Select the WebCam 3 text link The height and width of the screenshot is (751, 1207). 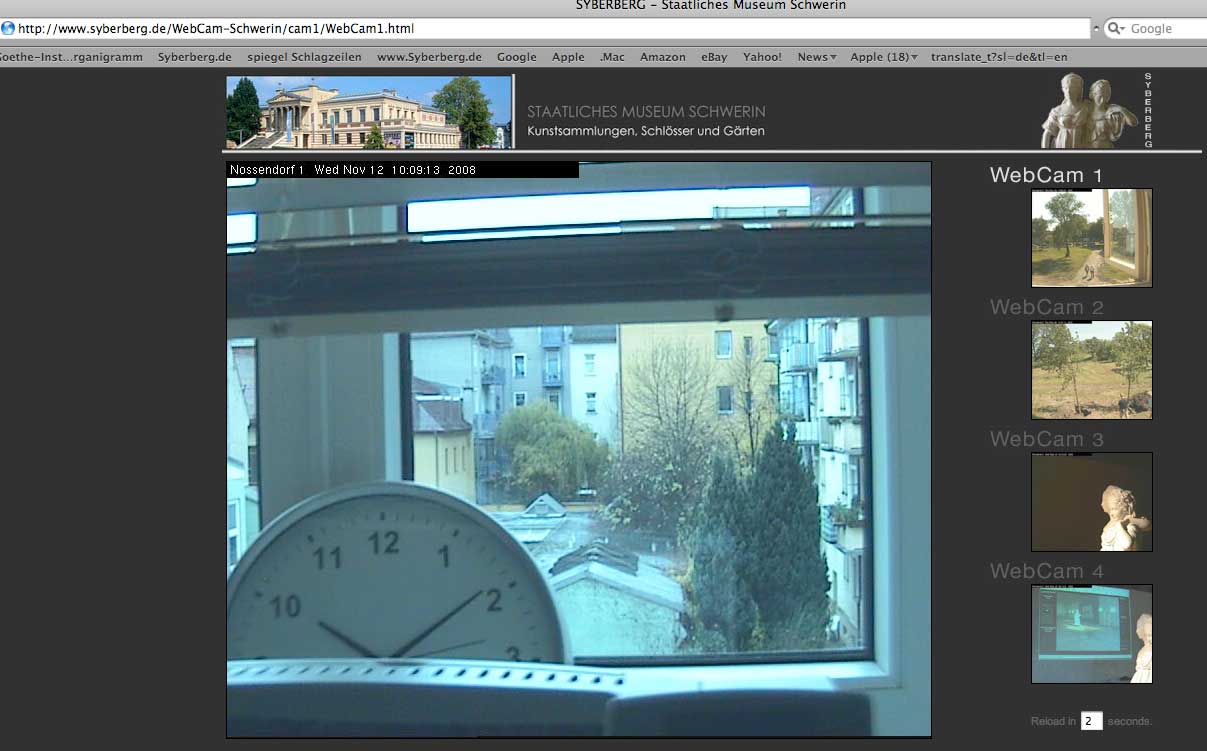coord(1046,439)
